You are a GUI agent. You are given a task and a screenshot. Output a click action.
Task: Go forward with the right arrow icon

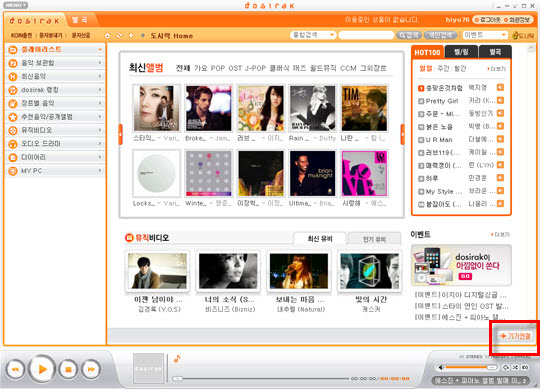pos(143,35)
